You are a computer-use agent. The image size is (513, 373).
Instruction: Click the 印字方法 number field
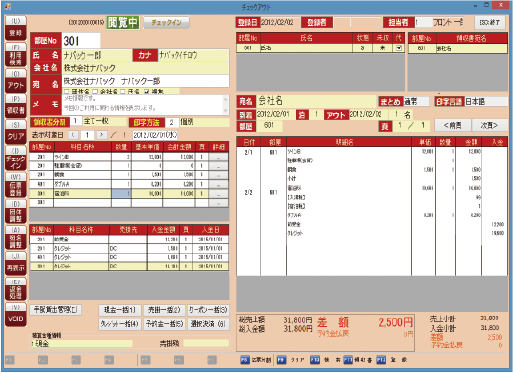point(171,122)
